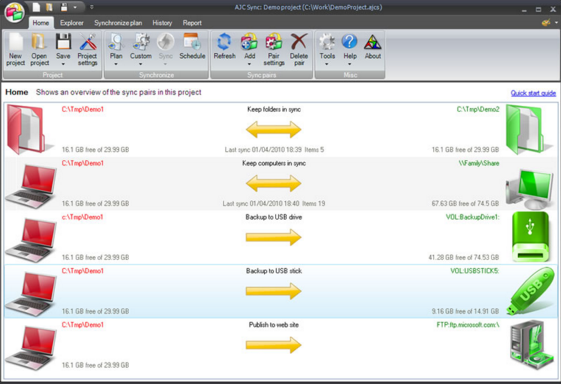
Task: Select the 'Backup to USB drive' label
Action: (274, 217)
